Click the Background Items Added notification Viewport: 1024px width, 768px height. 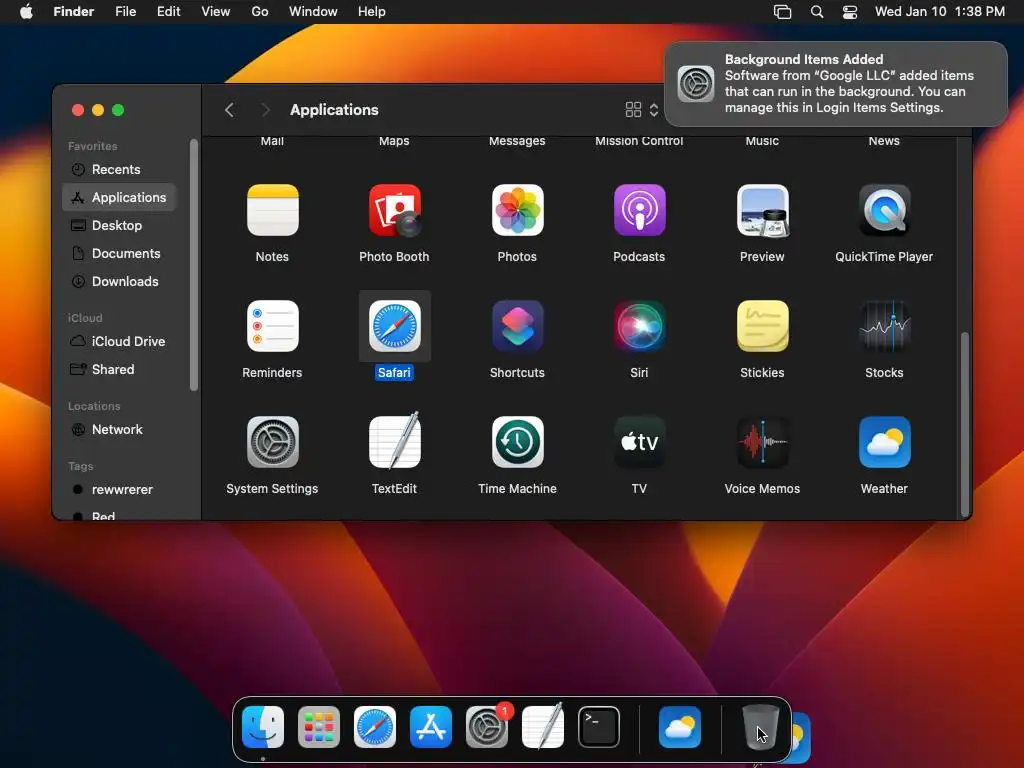836,84
